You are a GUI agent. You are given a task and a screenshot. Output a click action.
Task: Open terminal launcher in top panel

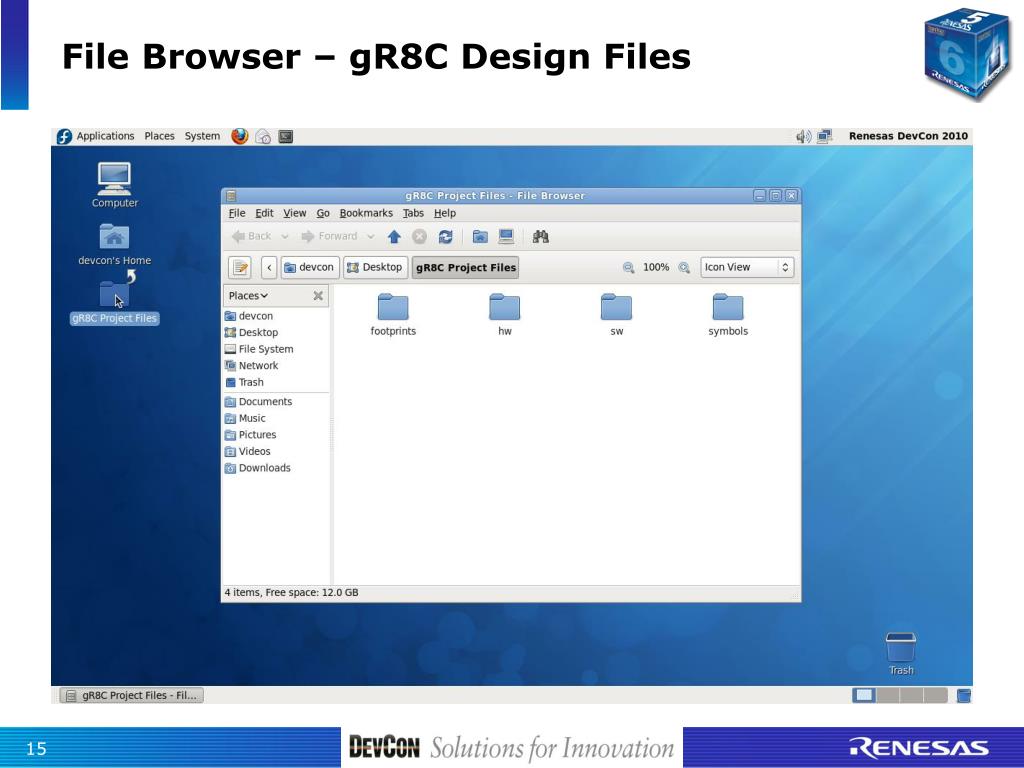coord(286,136)
